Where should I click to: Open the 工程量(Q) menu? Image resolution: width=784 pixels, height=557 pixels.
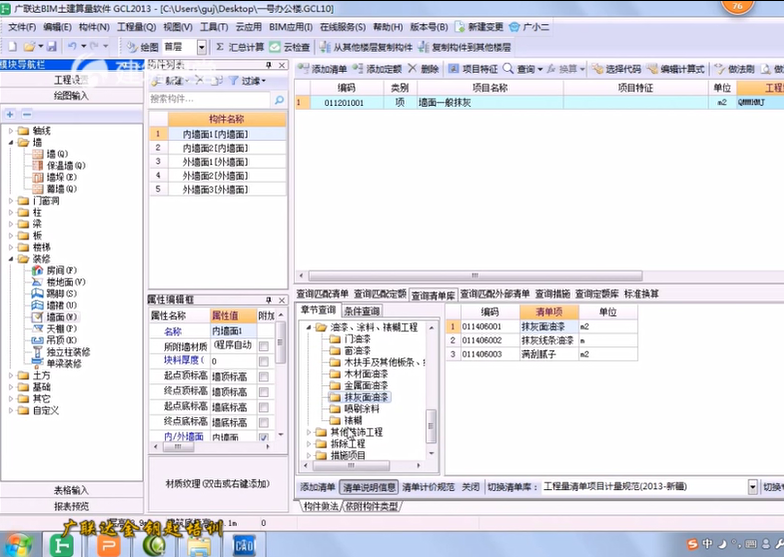click(136, 27)
